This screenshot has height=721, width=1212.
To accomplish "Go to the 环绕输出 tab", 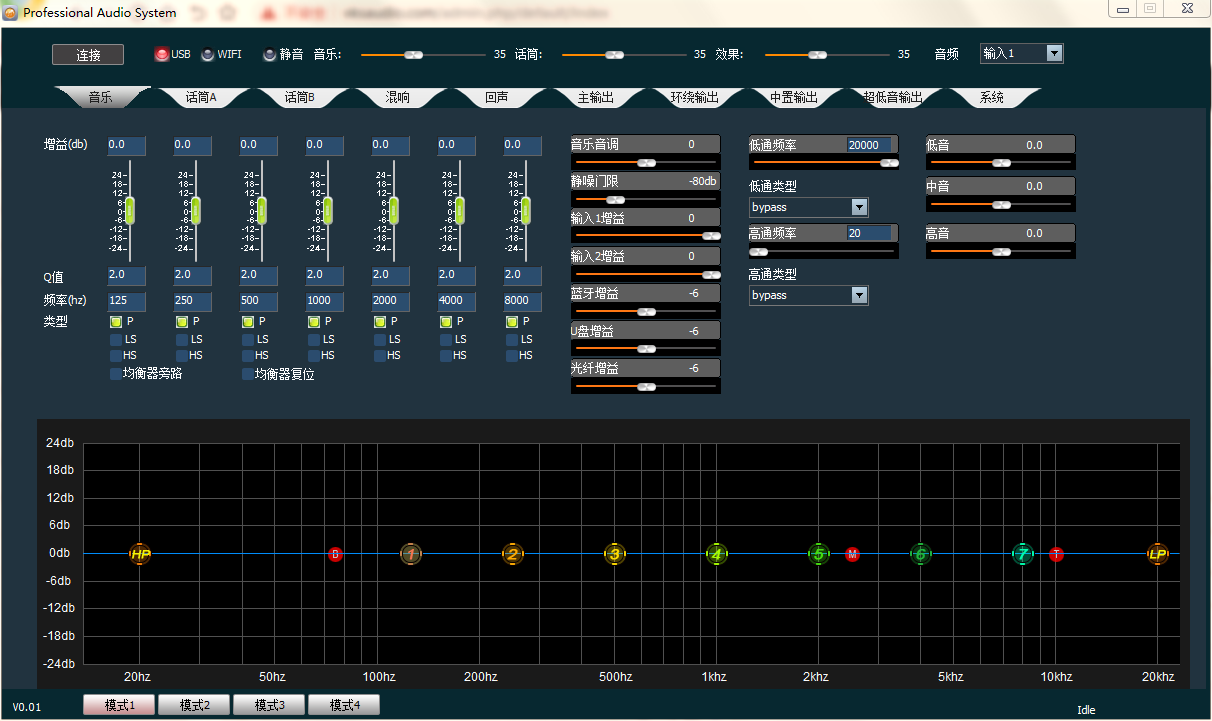I will (694, 98).
